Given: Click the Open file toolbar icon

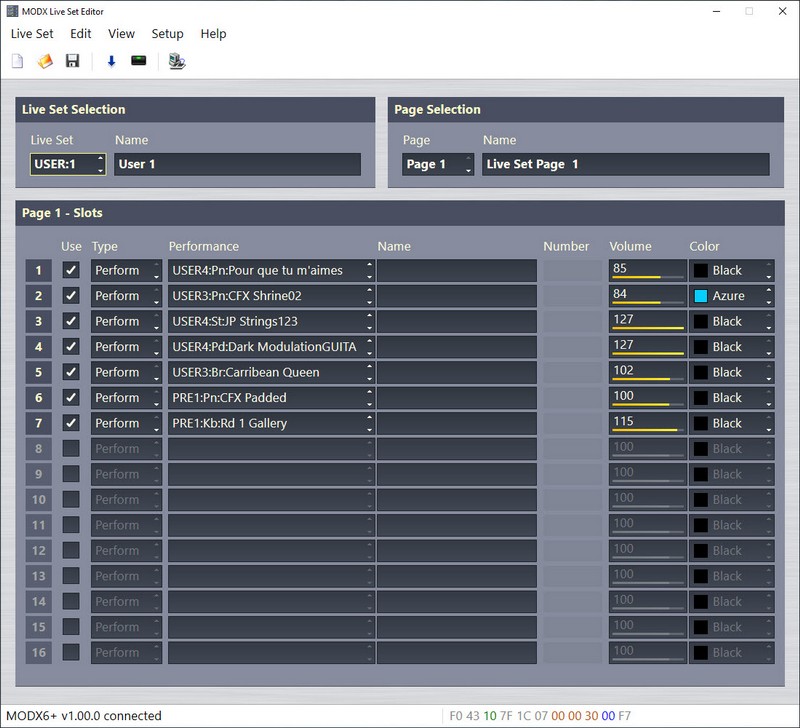Looking at the screenshot, I should (x=45, y=62).
